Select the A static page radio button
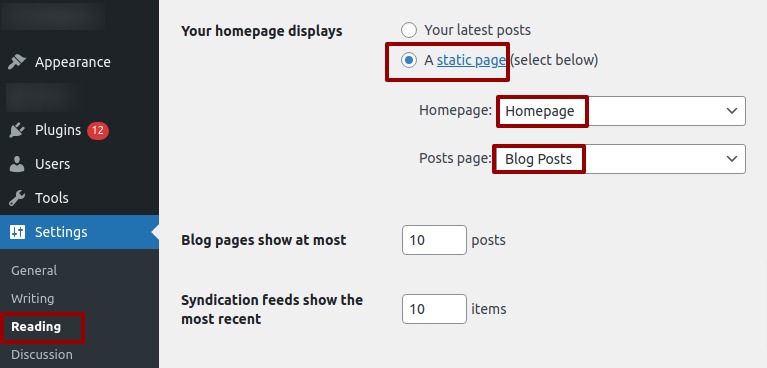 (x=409, y=60)
